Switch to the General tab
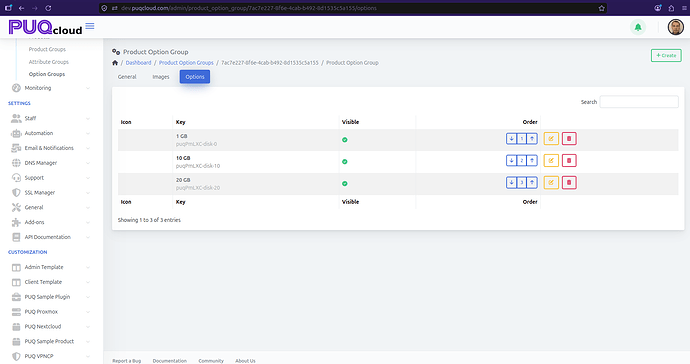The height and width of the screenshot is (364, 690). tap(127, 77)
